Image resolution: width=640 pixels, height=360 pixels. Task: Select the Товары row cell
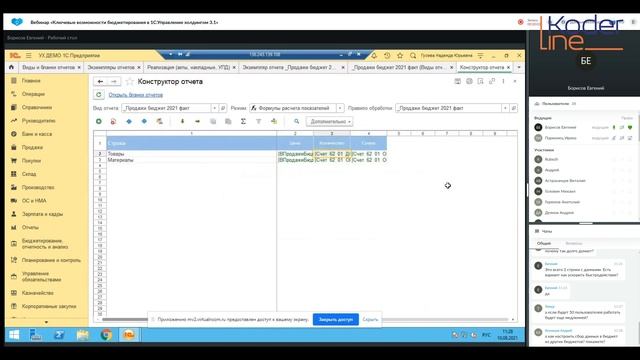pyautogui.click(x=191, y=154)
